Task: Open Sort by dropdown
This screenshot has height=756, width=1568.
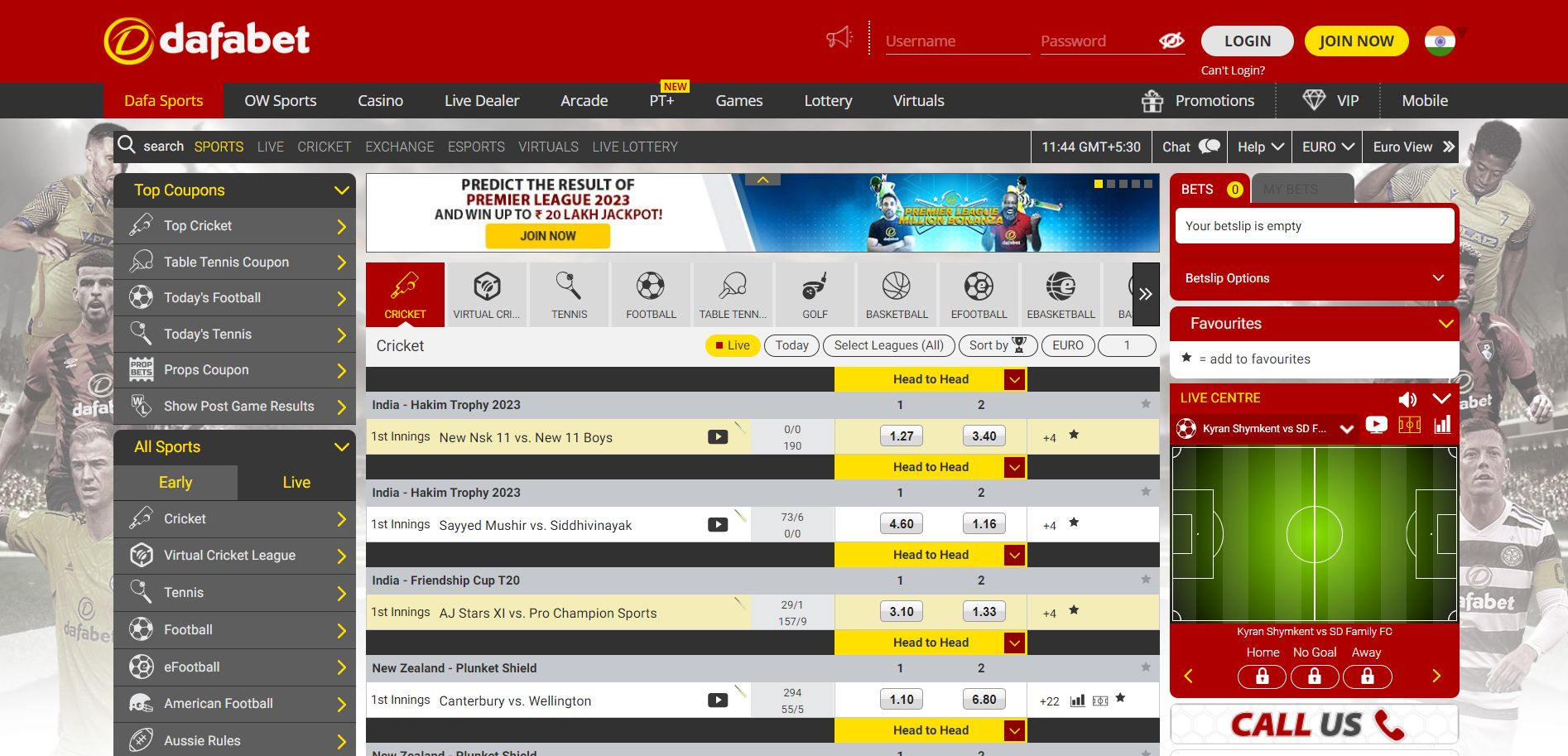Action: (x=998, y=345)
